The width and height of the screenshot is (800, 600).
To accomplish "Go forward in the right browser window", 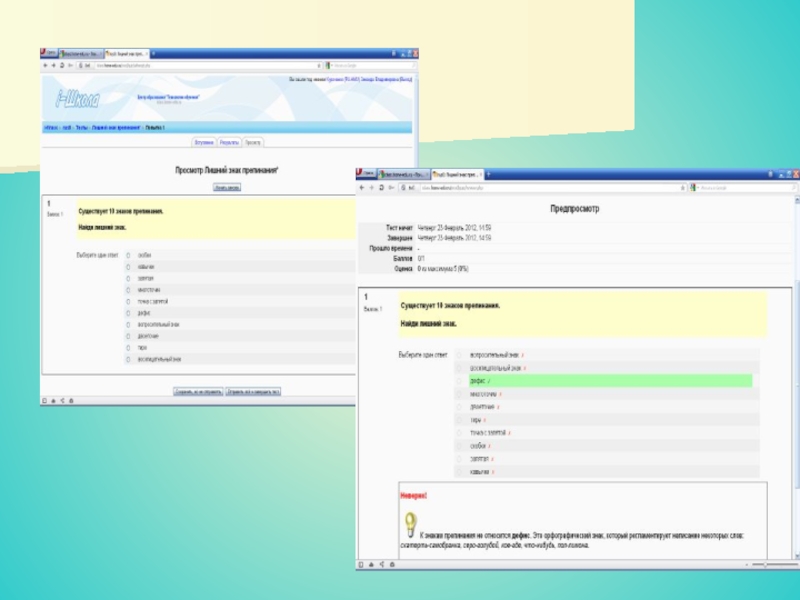I will click(x=371, y=188).
